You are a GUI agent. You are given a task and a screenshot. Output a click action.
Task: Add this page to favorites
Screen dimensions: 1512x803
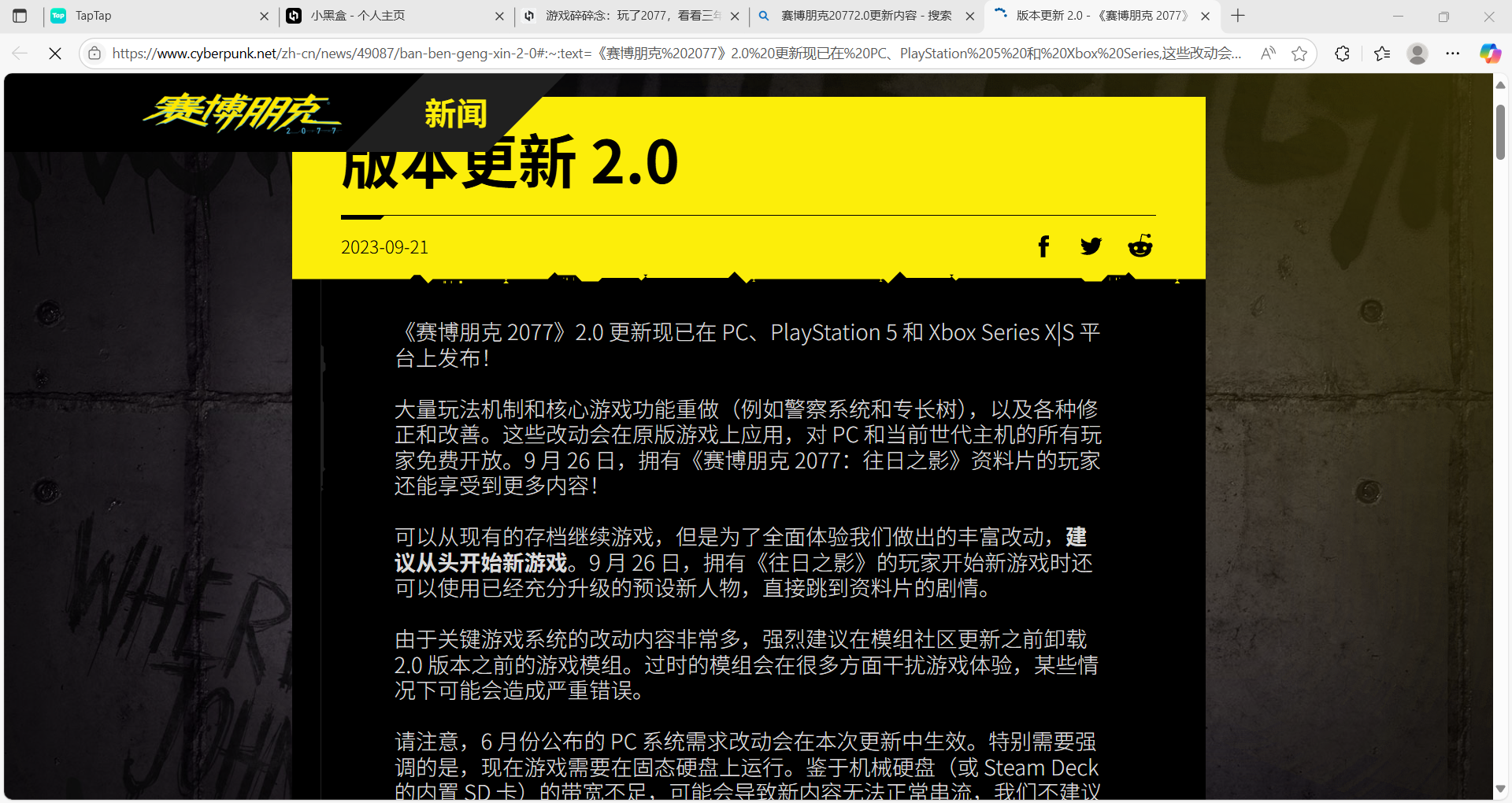pos(1299,54)
